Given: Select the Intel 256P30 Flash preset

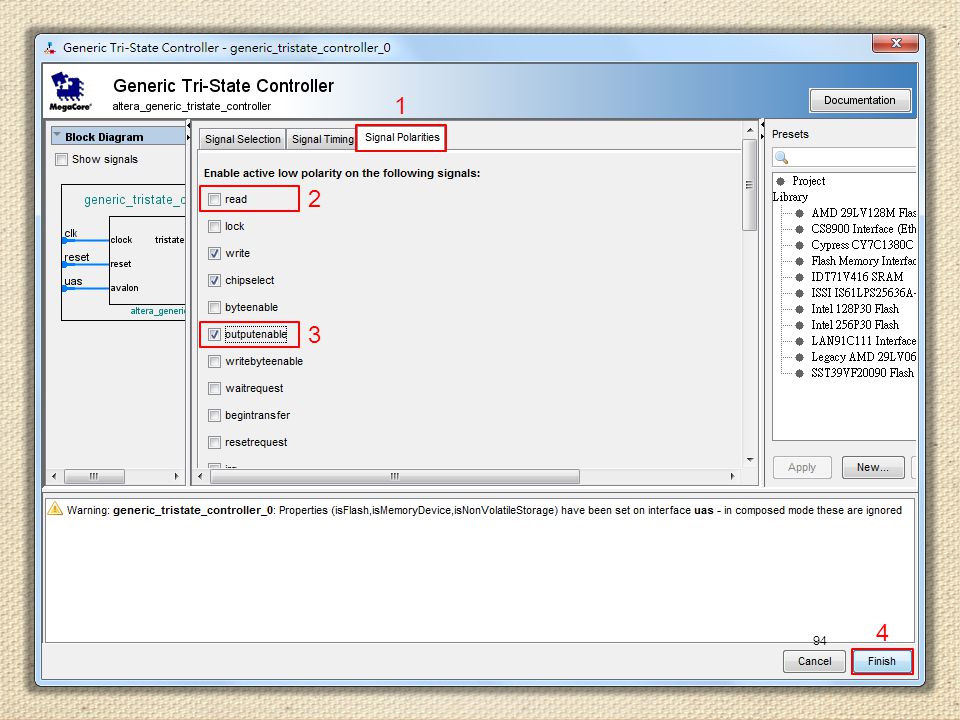Looking at the screenshot, I should [x=855, y=324].
